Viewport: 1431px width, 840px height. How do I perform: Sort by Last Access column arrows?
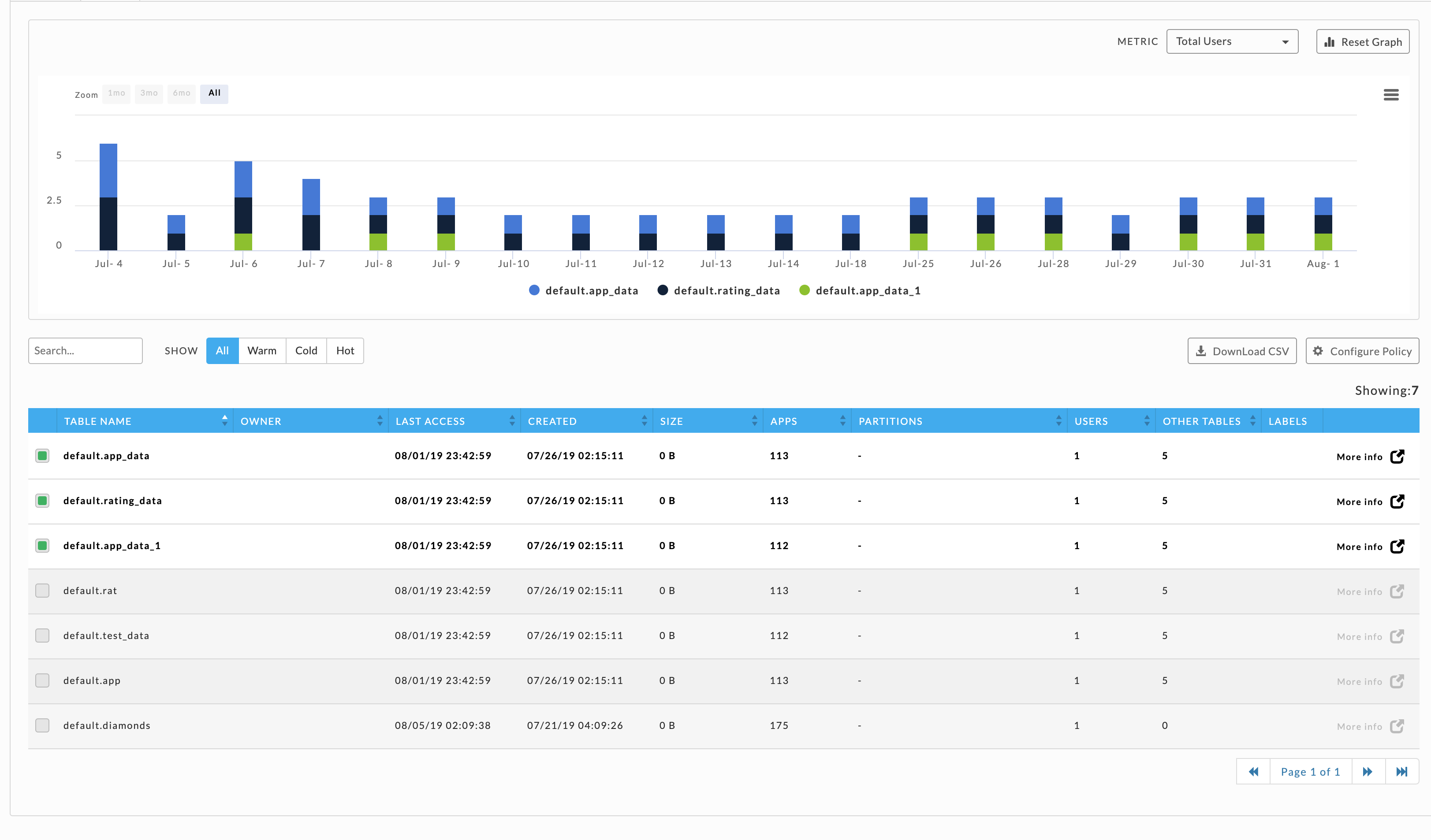click(x=512, y=420)
